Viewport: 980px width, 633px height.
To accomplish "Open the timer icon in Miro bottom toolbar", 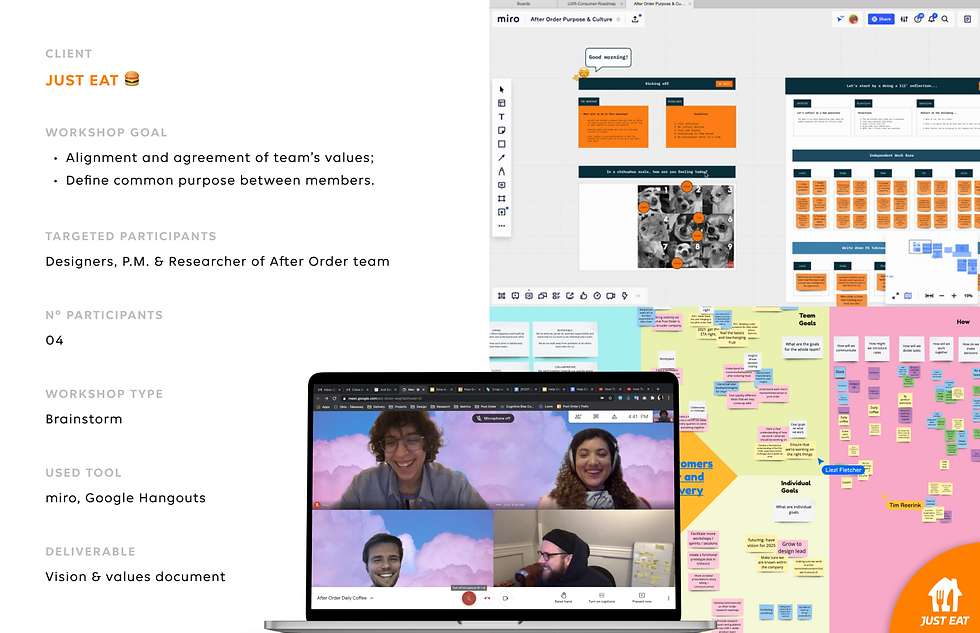I will coord(598,296).
